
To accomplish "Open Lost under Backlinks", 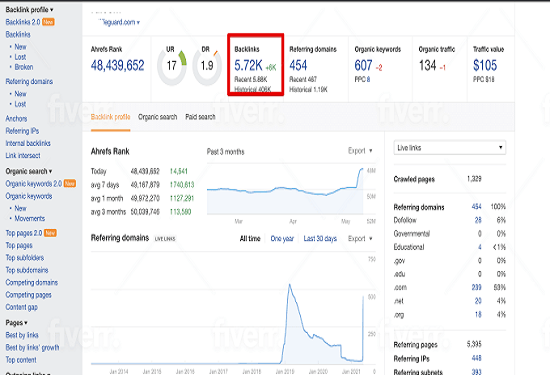I will (20, 57).
